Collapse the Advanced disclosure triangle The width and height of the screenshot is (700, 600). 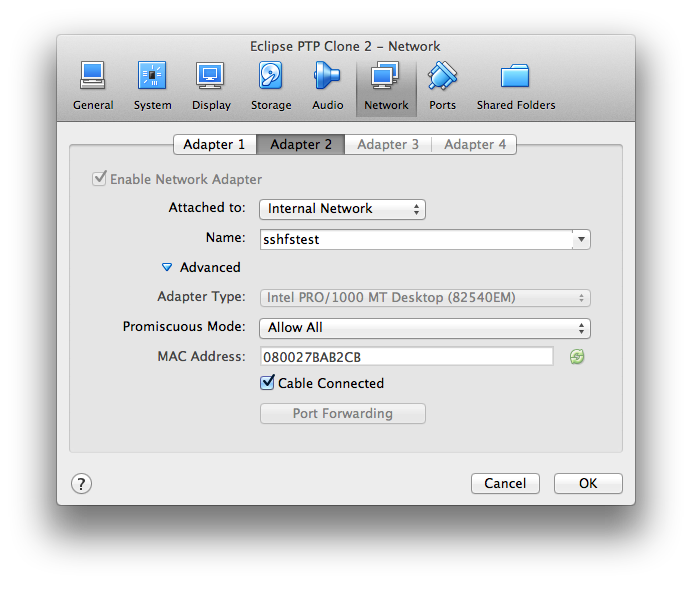pos(167,268)
